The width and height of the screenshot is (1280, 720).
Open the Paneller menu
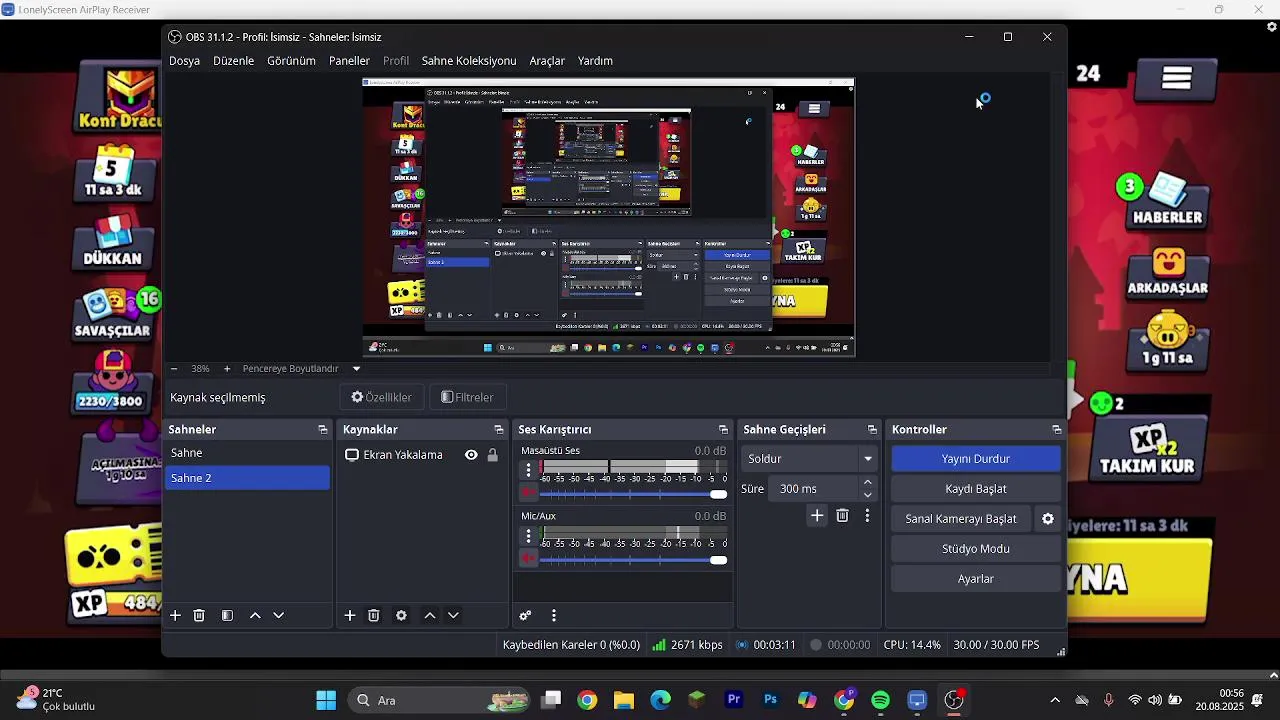click(x=349, y=61)
